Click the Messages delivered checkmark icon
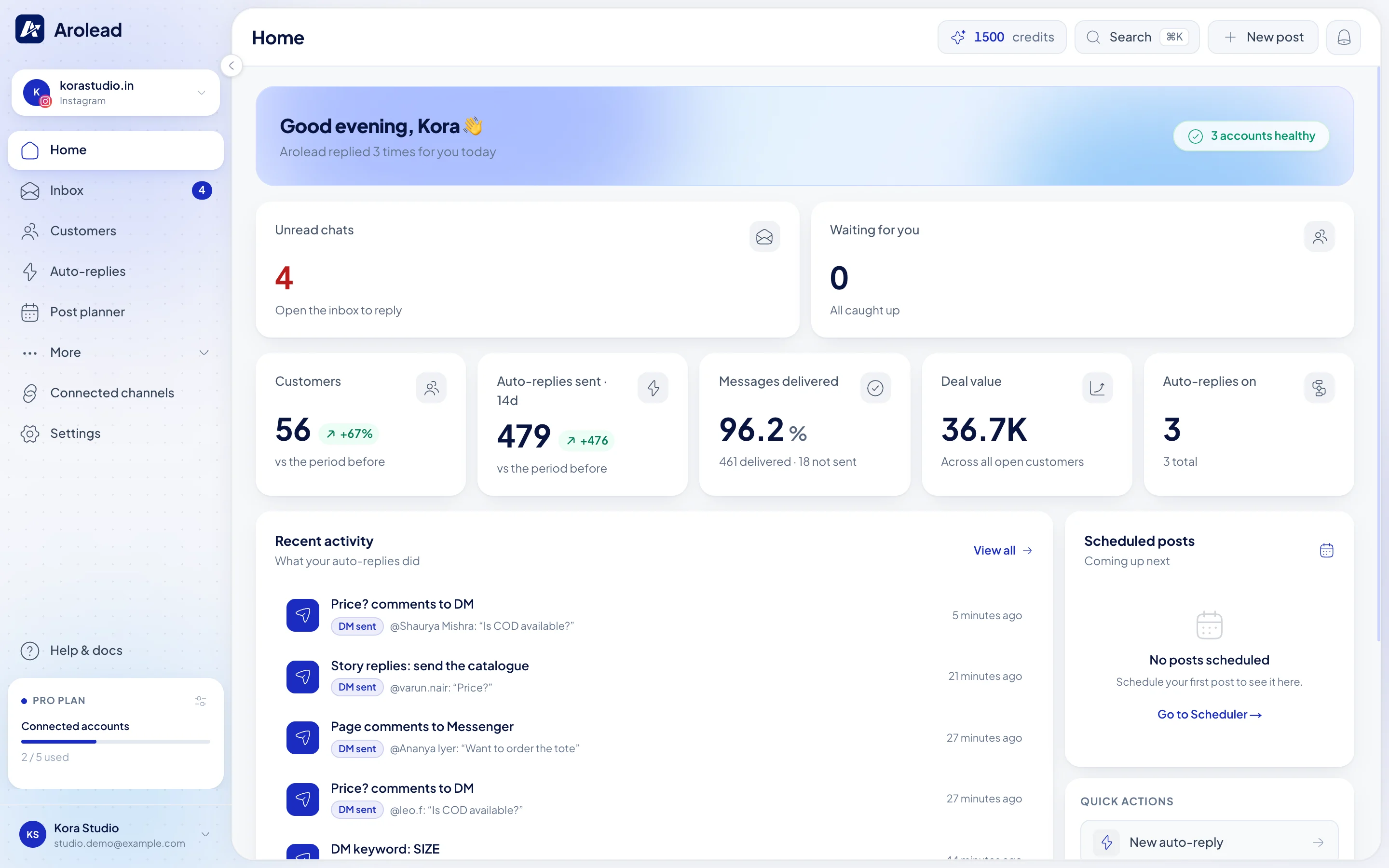 click(875, 388)
